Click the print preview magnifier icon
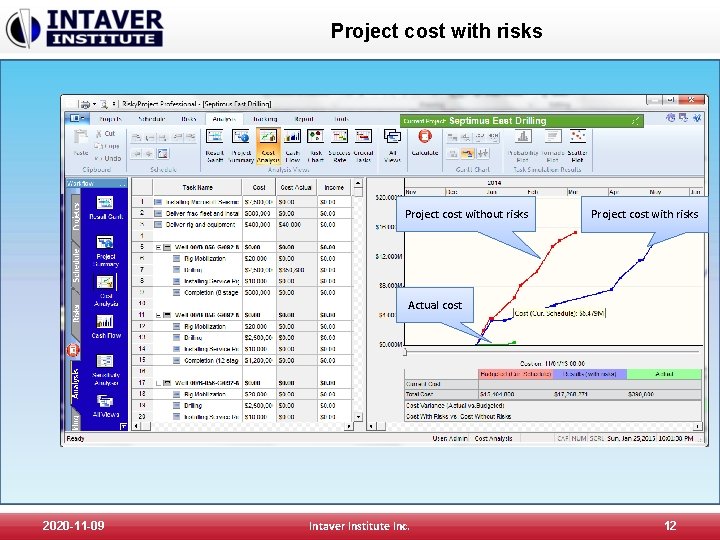This screenshot has width=720, height=540. (x=104, y=104)
